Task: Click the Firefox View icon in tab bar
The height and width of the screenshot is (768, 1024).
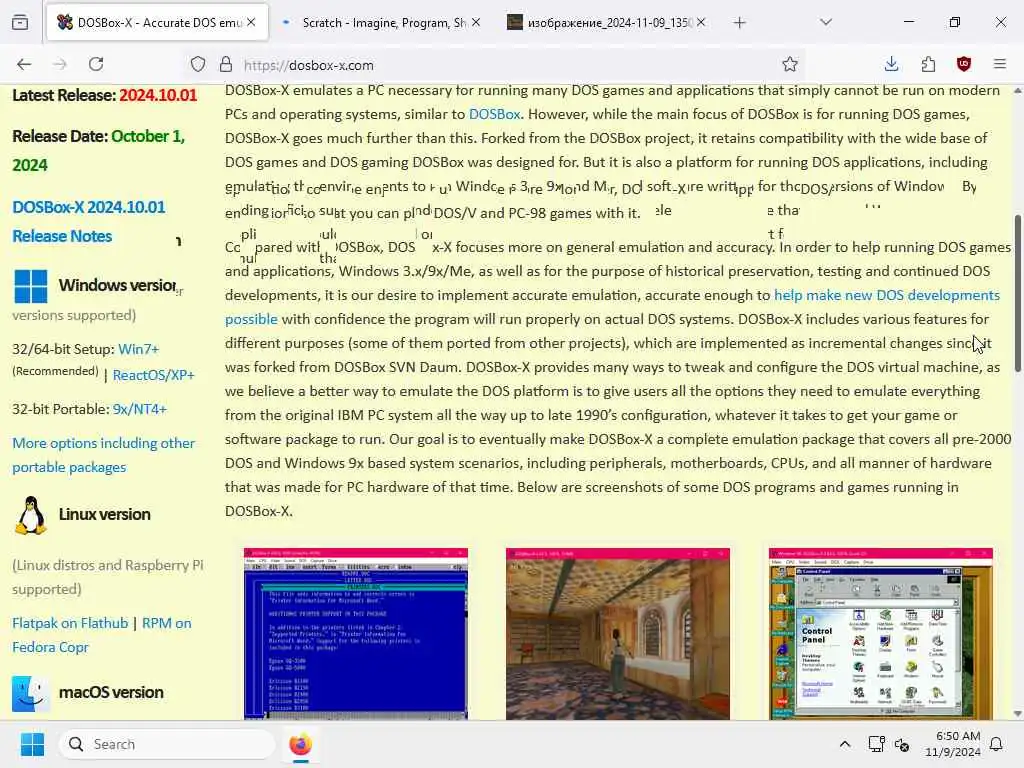Action: pyautogui.click(x=20, y=23)
